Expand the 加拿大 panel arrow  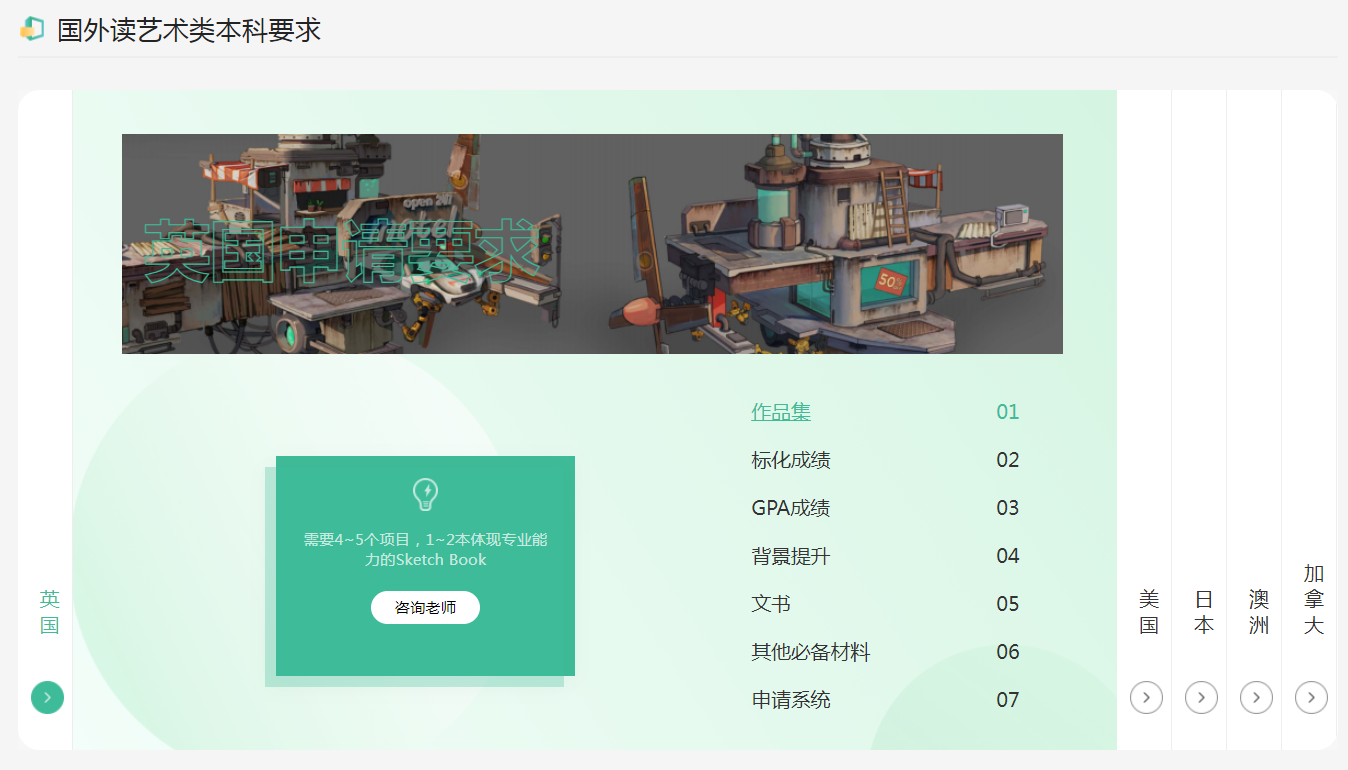click(x=1311, y=697)
